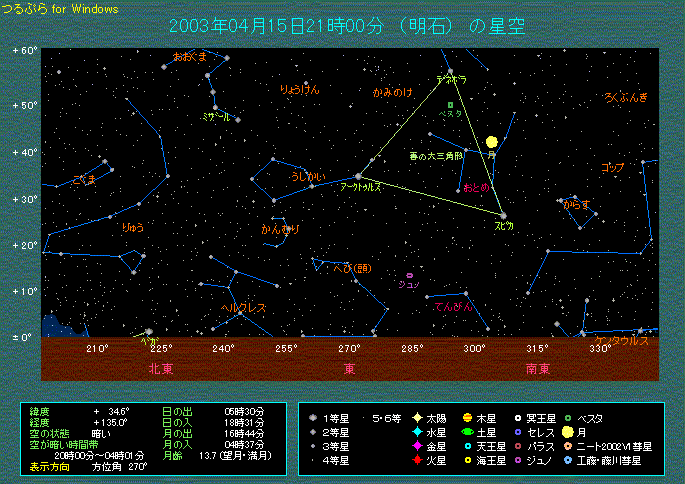Image resolution: width=685 pixels, height=484 pixels.
Task: Click the Sun (太陽) legend icon
Action: tap(417, 417)
